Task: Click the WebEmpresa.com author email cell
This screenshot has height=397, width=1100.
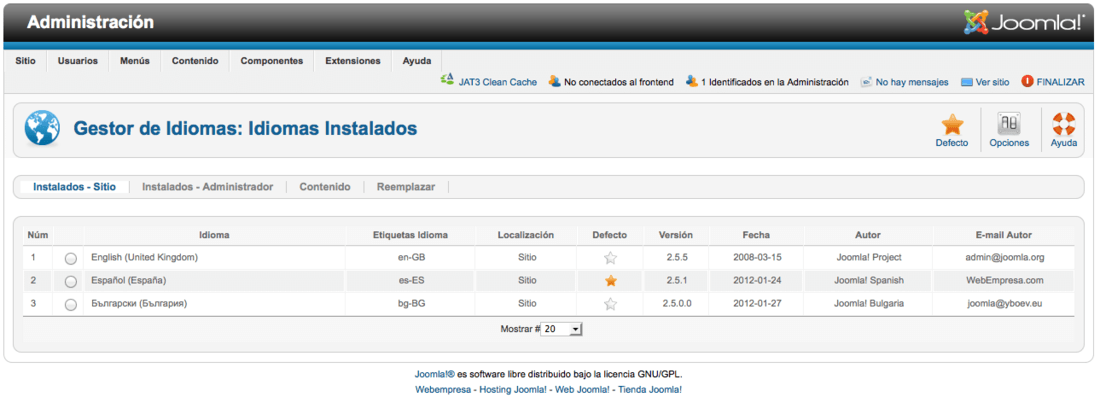Action: (x=1004, y=281)
